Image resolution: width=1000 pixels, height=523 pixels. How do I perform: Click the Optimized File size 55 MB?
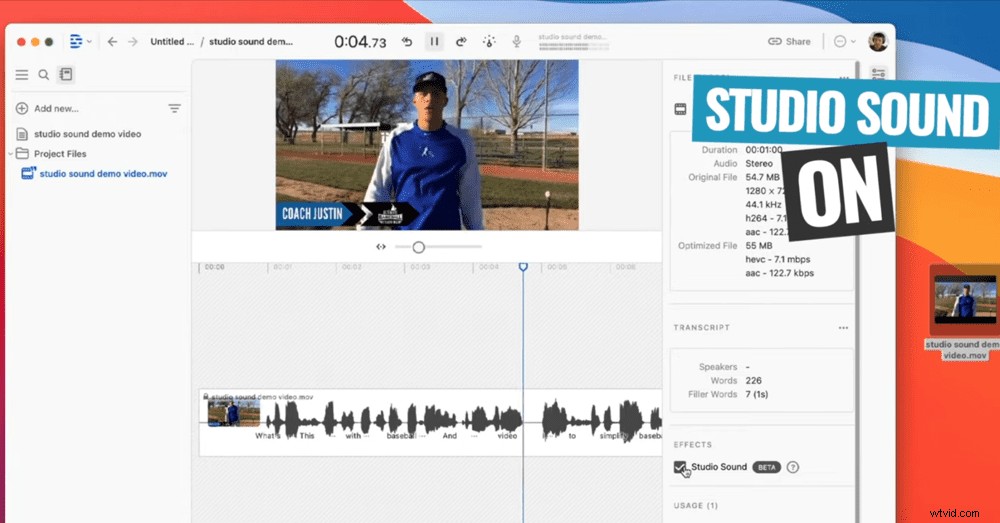point(759,246)
